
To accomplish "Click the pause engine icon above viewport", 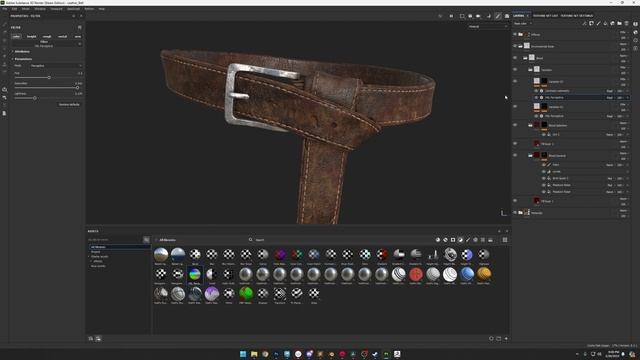I will 451,16.
